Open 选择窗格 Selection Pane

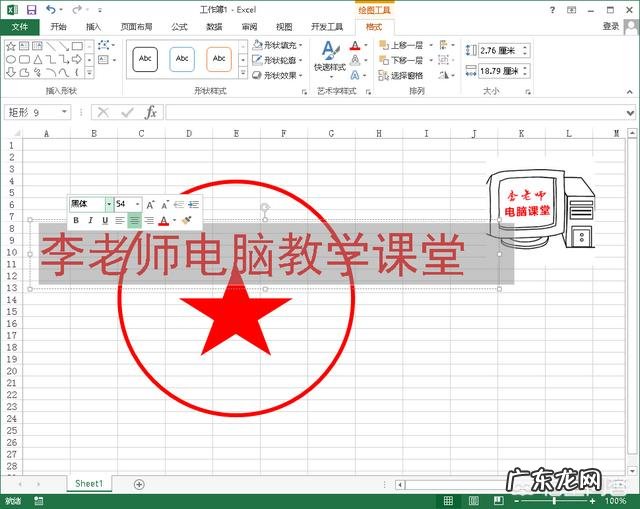(401, 76)
